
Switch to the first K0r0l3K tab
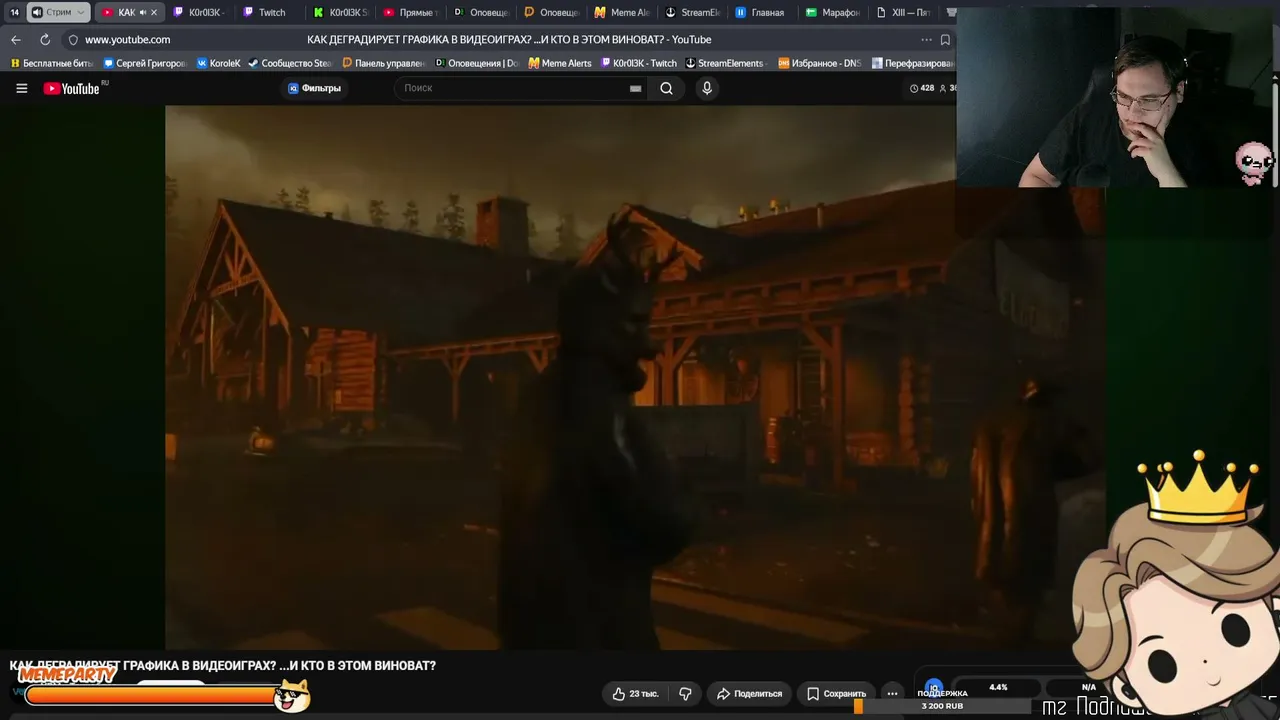pos(198,12)
